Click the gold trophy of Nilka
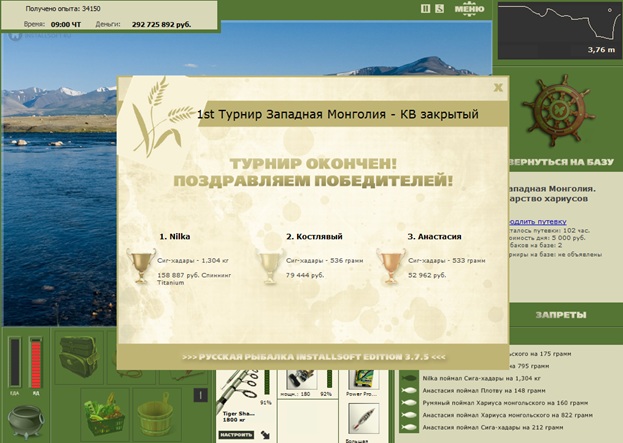Image resolution: width=623 pixels, height=443 pixels. pyautogui.click(x=141, y=265)
